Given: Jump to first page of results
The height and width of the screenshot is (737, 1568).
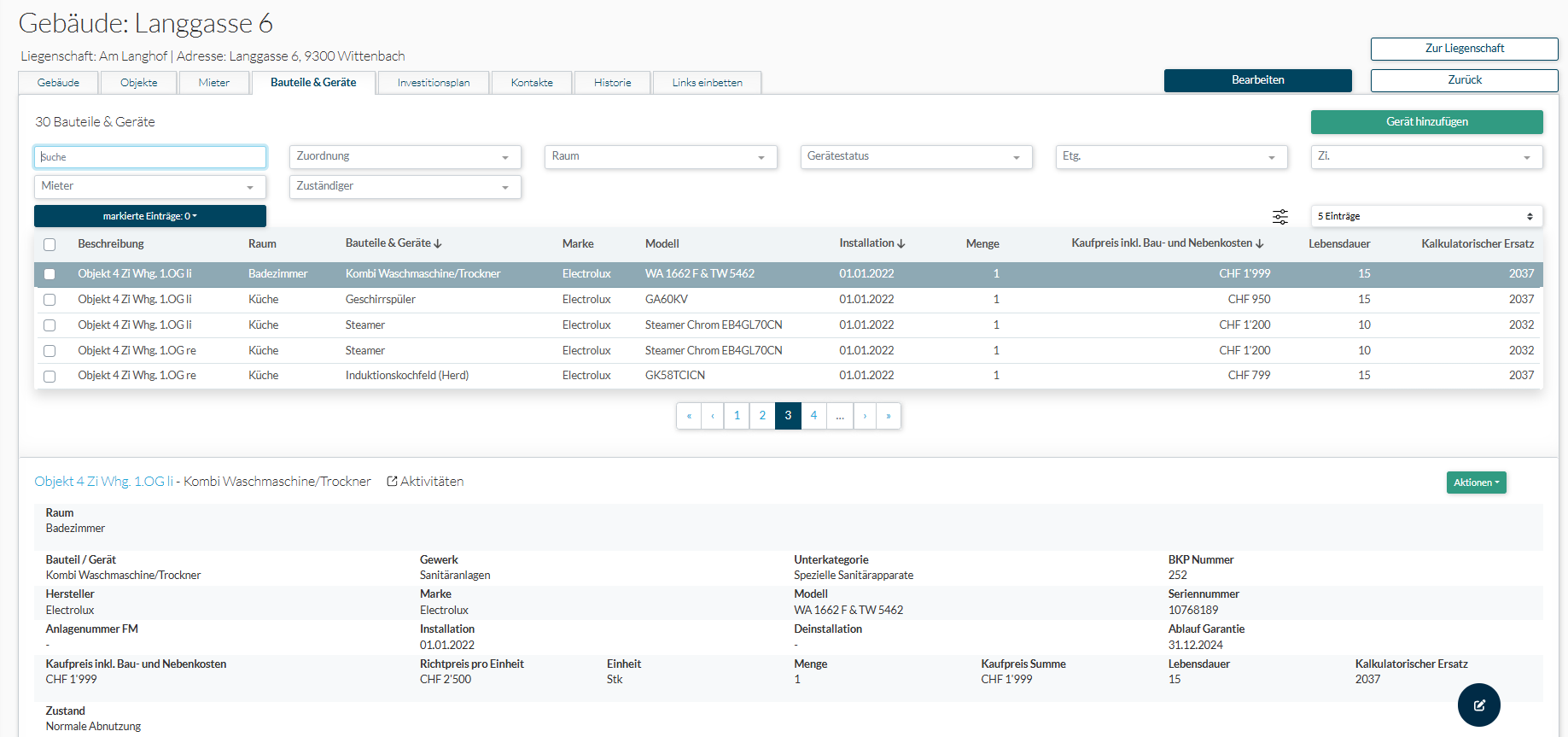Looking at the screenshot, I should coord(689,416).
